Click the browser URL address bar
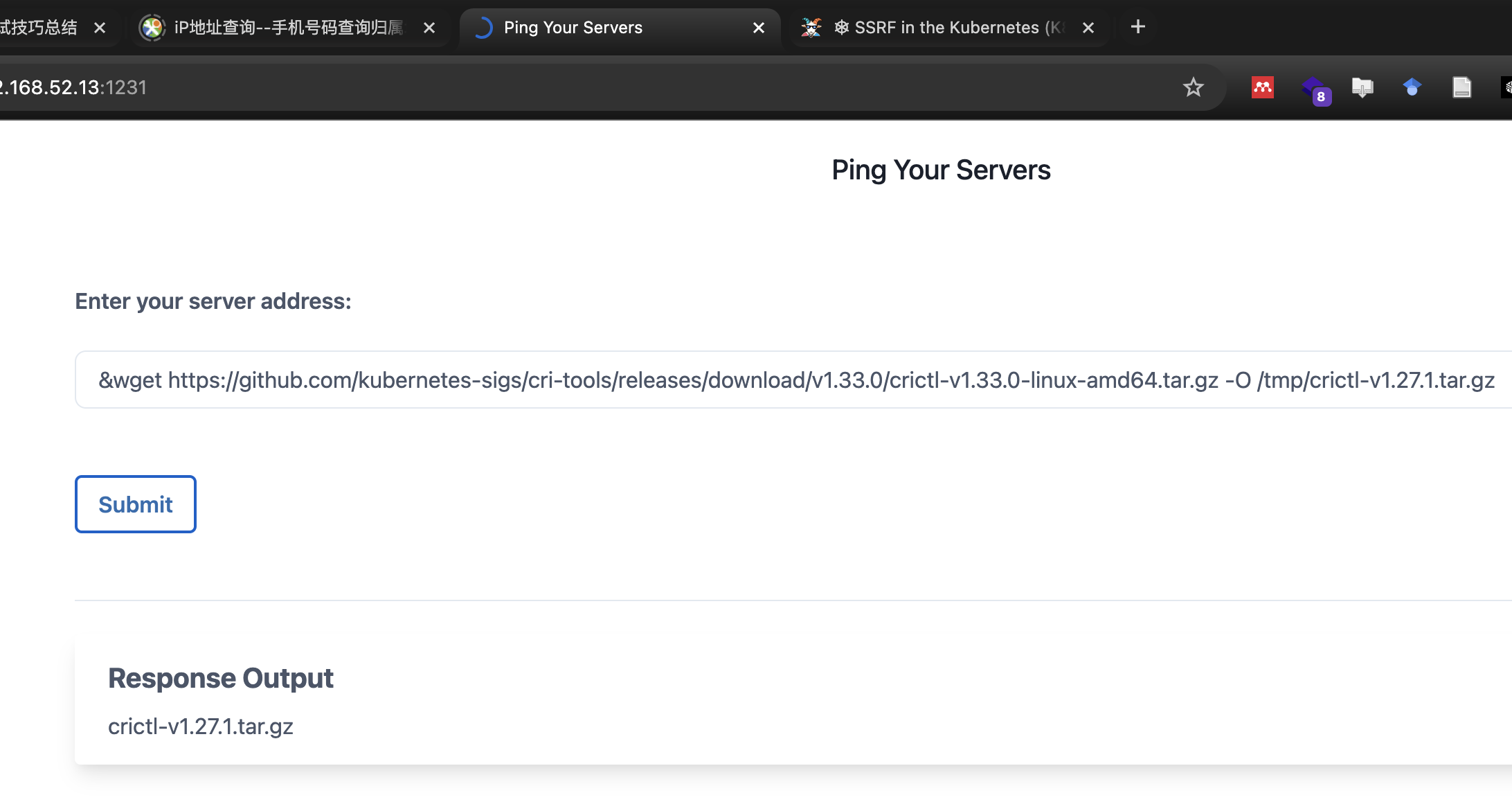This screenshot has height=802, width=1512. 554,87
